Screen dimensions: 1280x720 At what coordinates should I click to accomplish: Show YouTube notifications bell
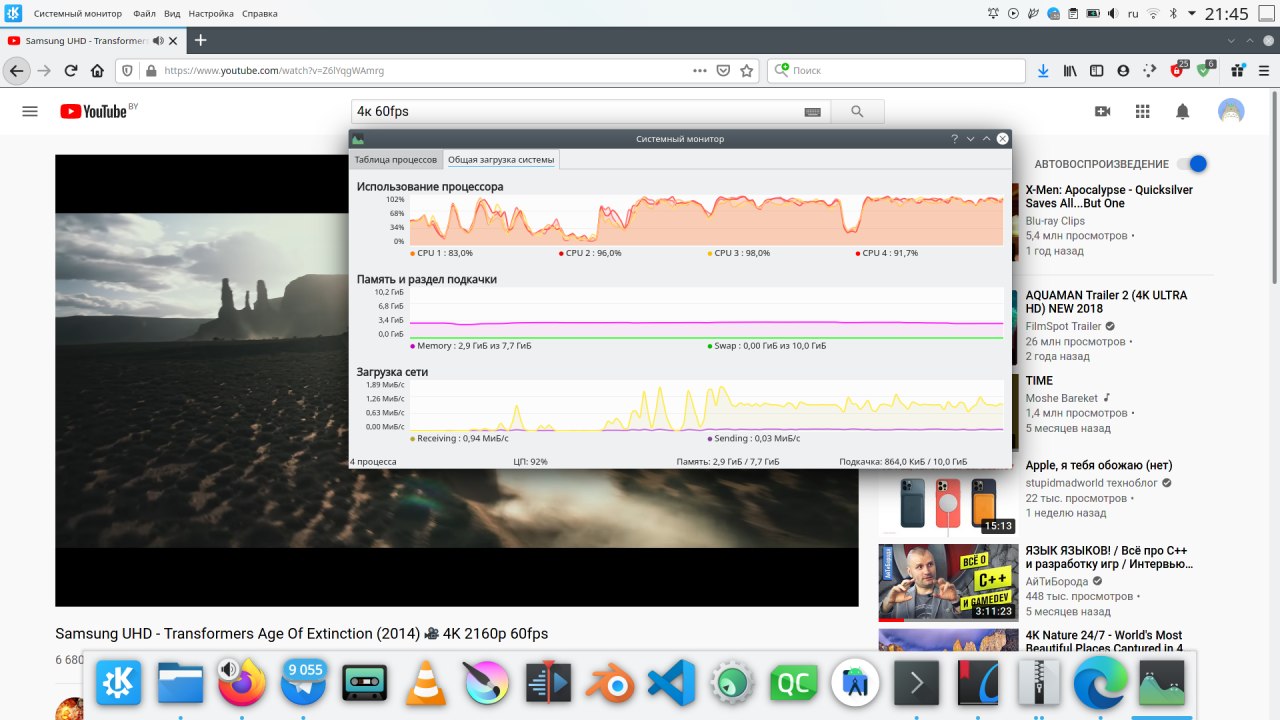1183,111
